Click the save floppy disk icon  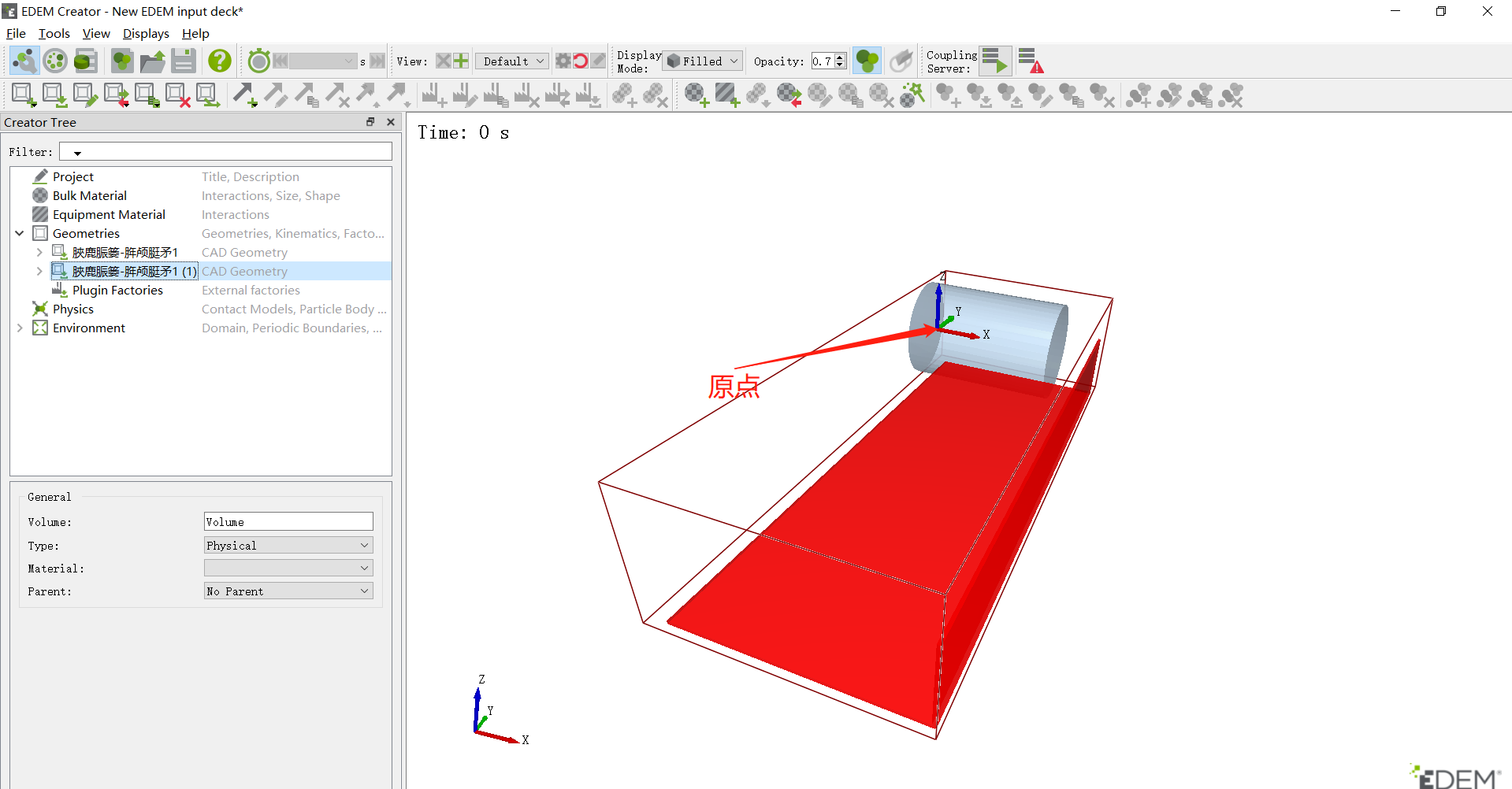[x=184, y=61]
